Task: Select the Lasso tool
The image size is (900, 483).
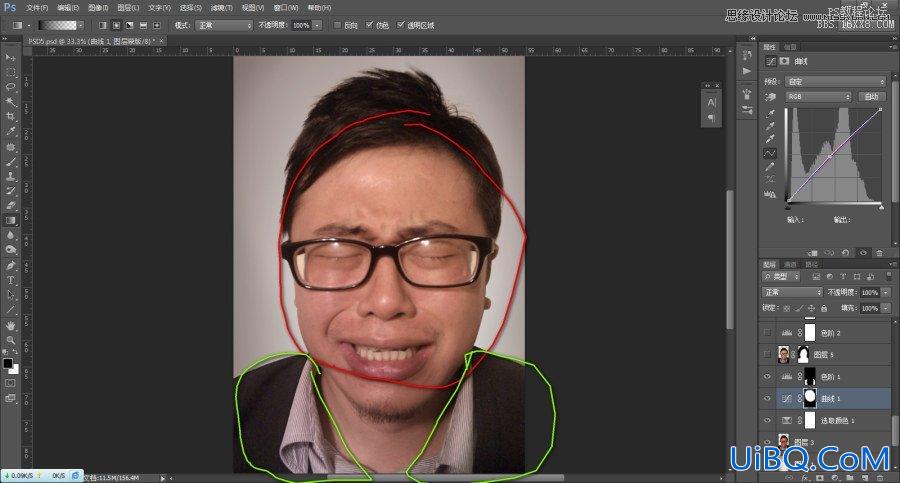Action: (10, 87)
